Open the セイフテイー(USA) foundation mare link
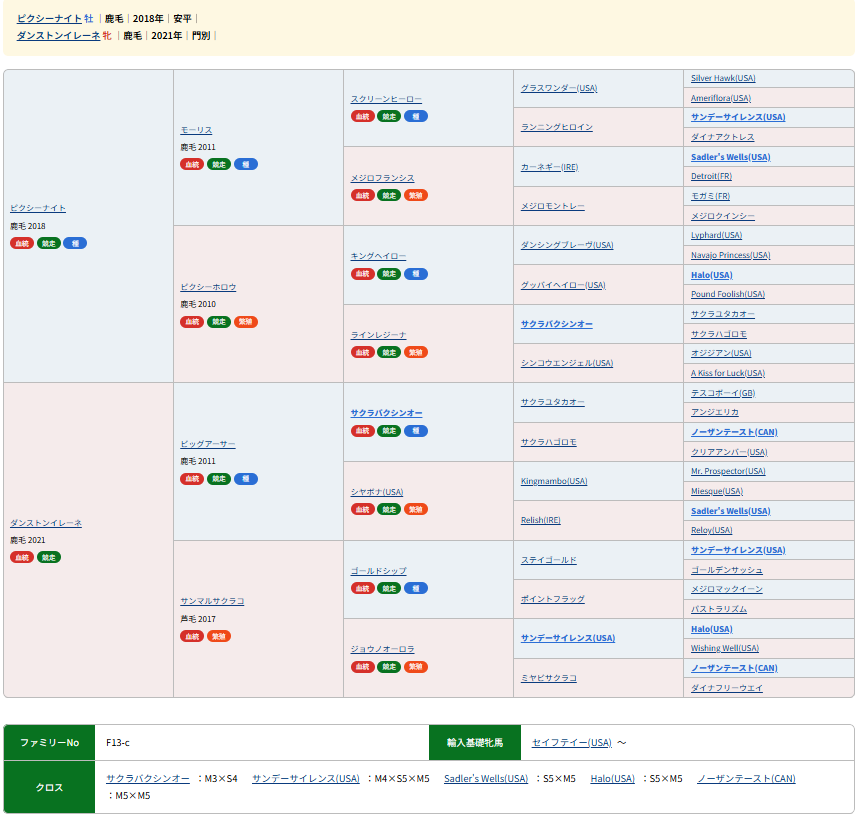 point(571,742)
